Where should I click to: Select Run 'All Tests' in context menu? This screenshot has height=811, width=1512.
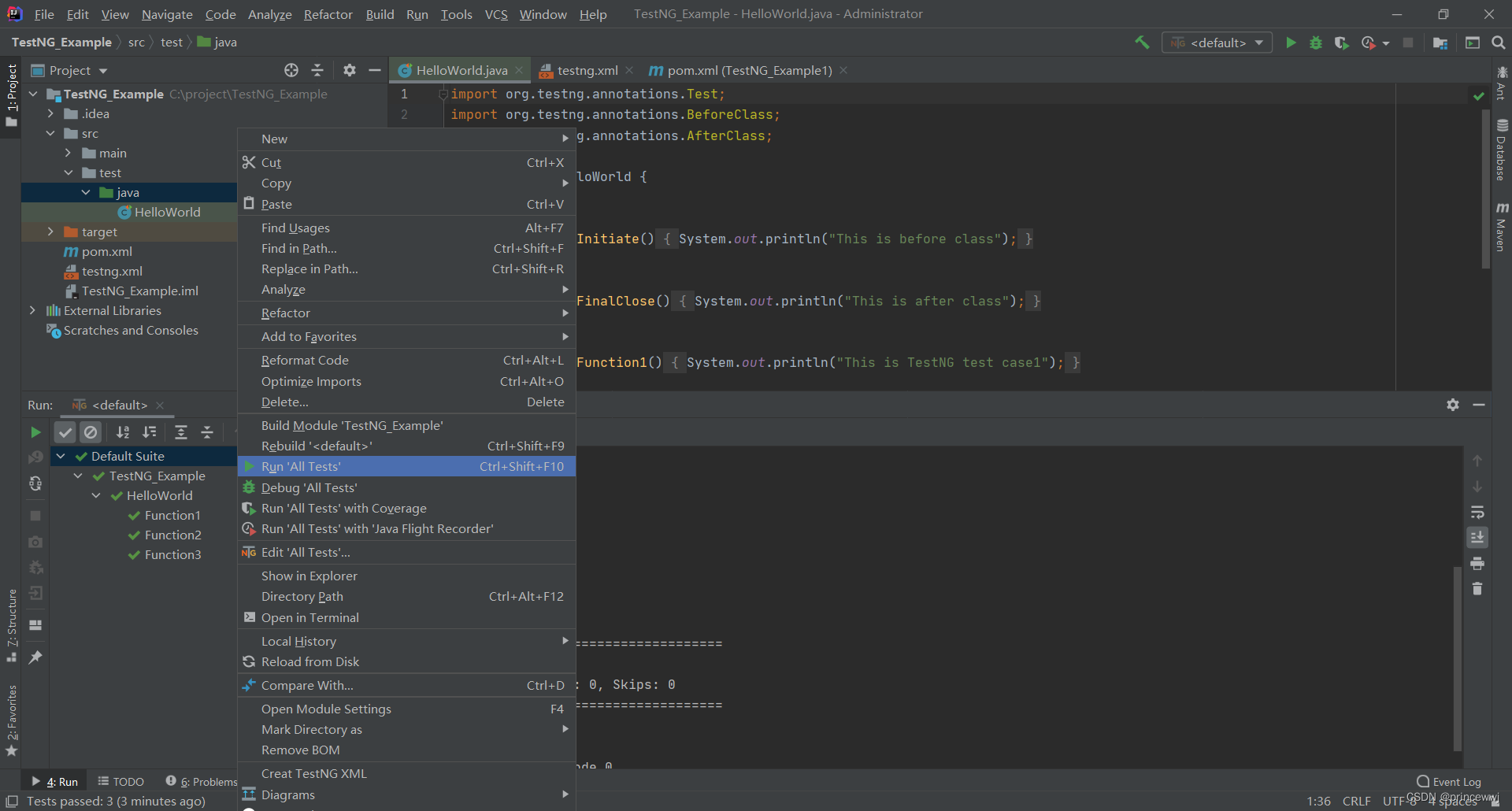(406, 466)
